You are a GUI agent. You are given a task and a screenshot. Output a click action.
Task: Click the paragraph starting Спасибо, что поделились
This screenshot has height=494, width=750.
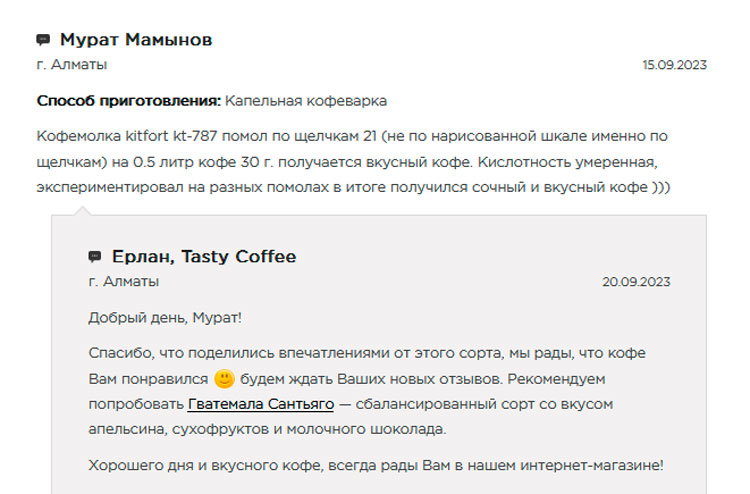pos(367,391)
